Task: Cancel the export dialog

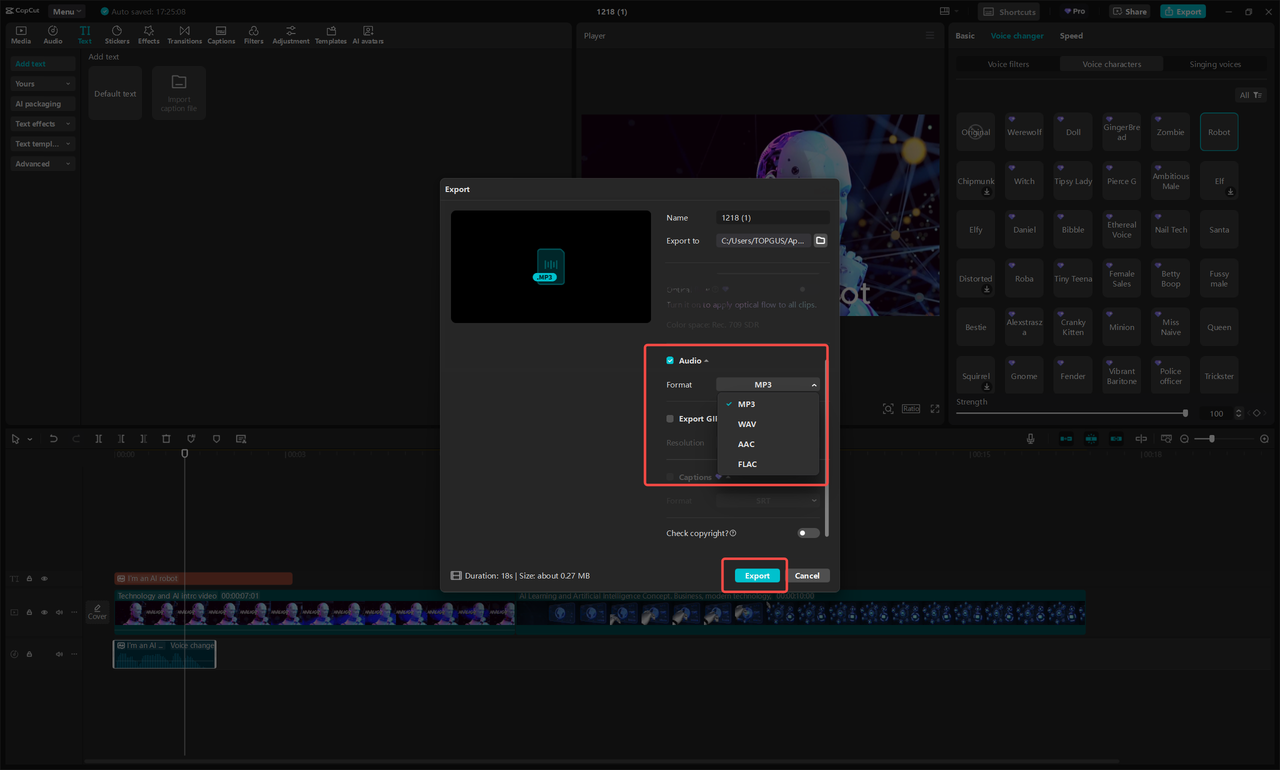Action: tap(808, 575)
